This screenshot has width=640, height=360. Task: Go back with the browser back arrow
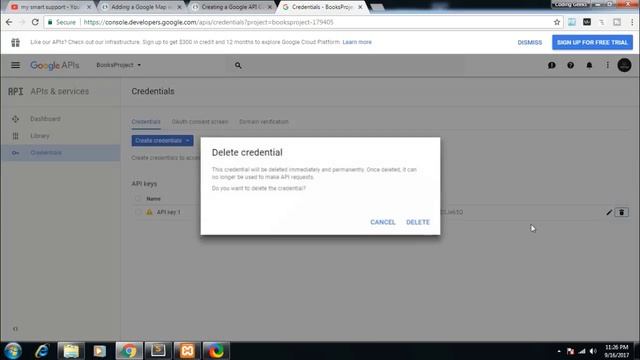pyautogui.click(x=9, y=22)
